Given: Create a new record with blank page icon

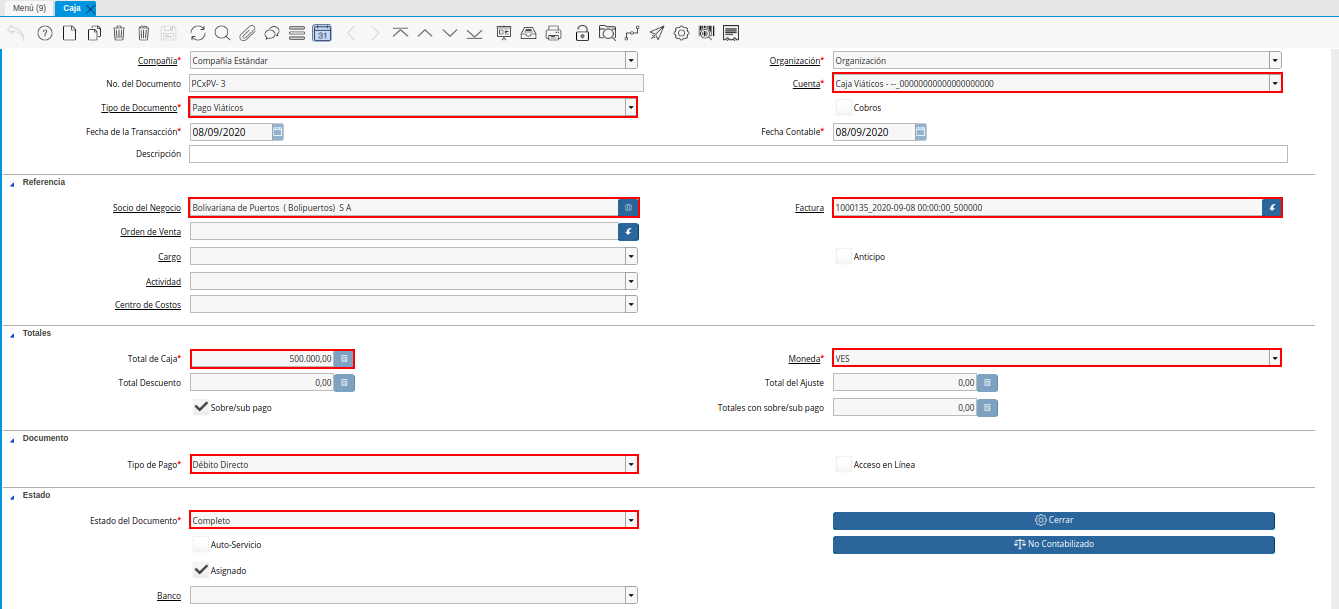Looking at the screenshot, I should tap(69, 33).
